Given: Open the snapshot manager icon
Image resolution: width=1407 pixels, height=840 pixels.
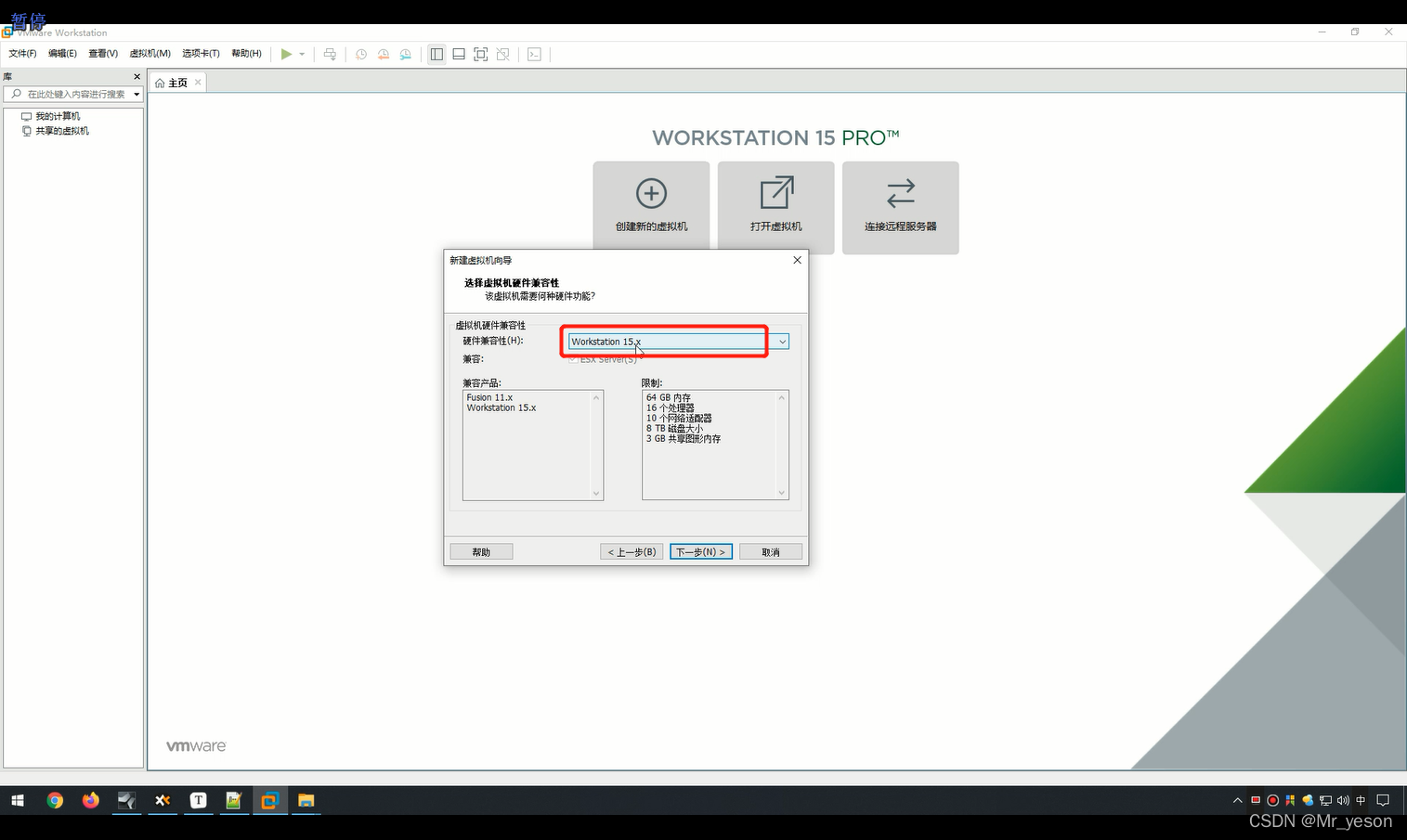Looking at the screenshot, I should [x=406, y=54].
